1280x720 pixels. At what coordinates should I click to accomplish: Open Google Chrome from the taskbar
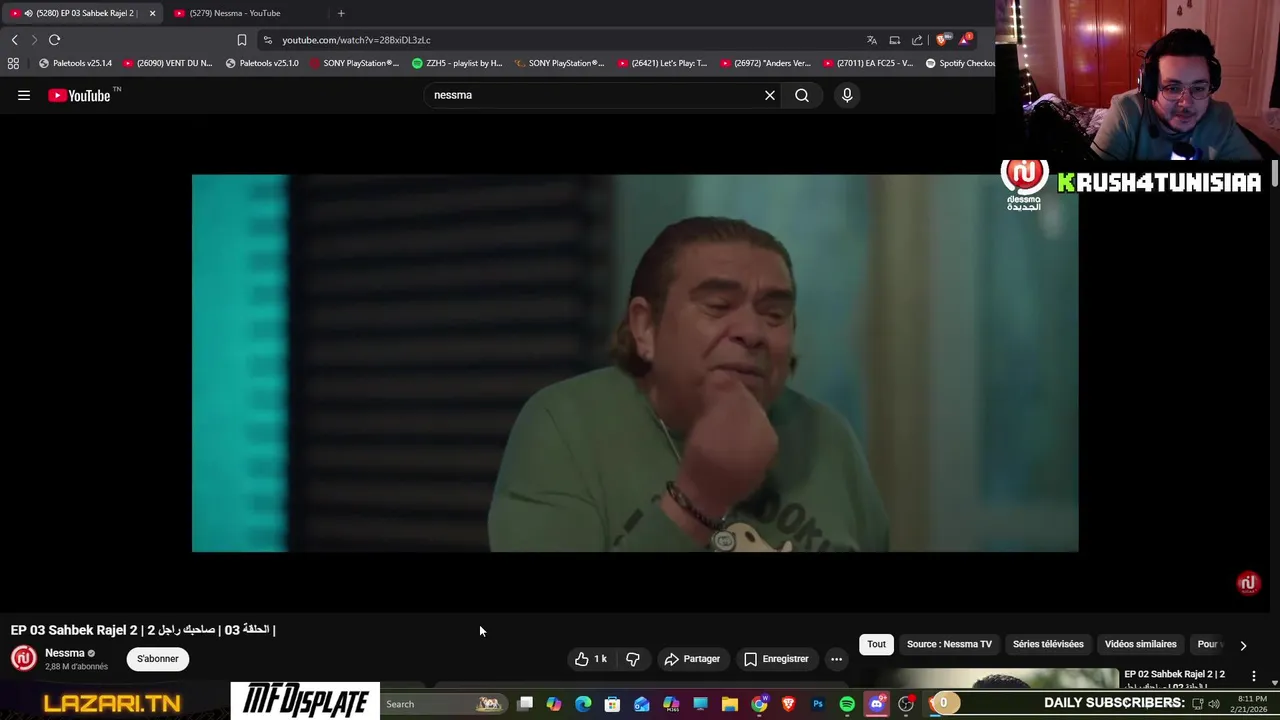tap(759, 704)
